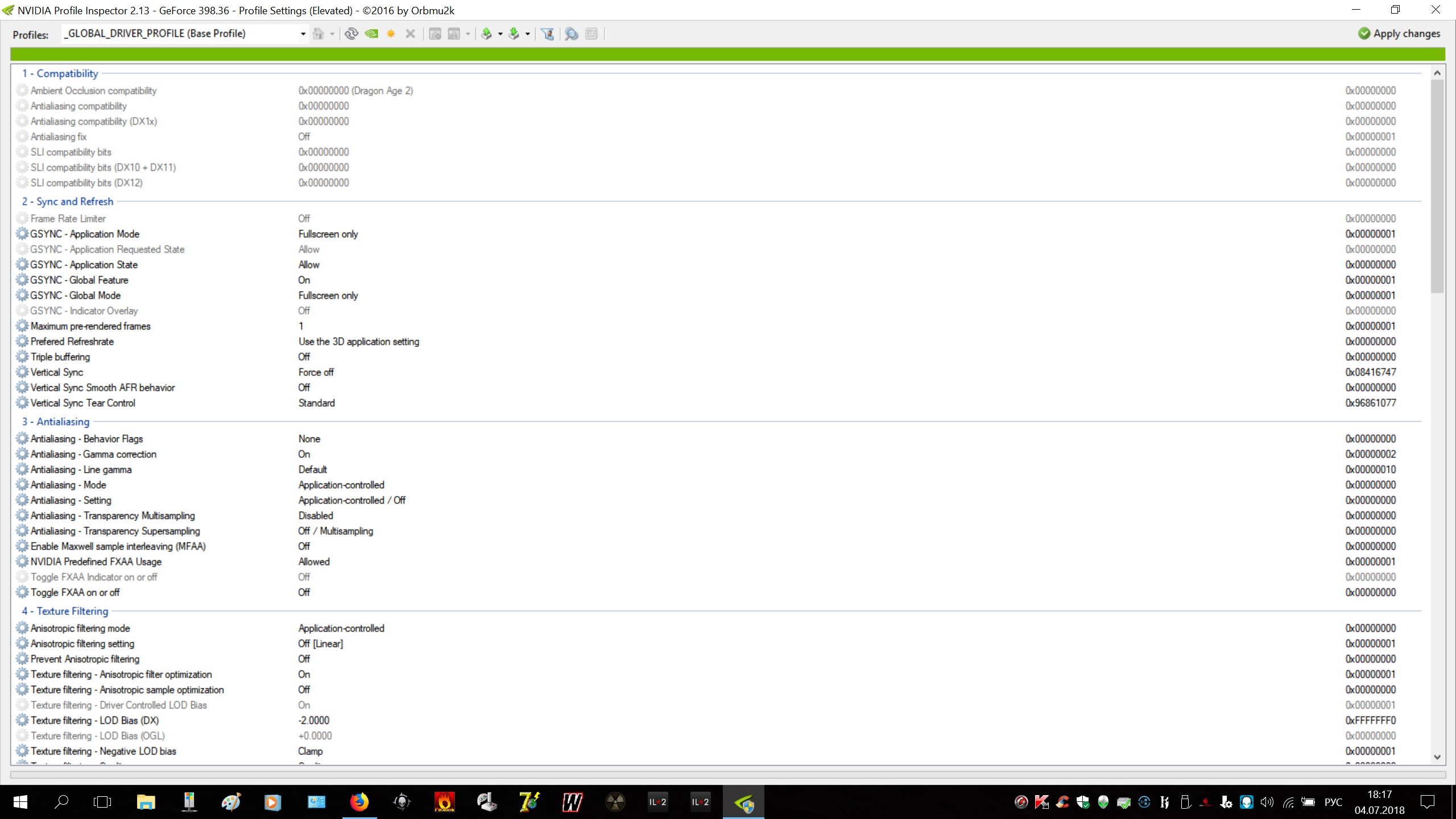Click Apply changes button
The width and height of the screenshot is (1456, 819).
click(1399, 34)
